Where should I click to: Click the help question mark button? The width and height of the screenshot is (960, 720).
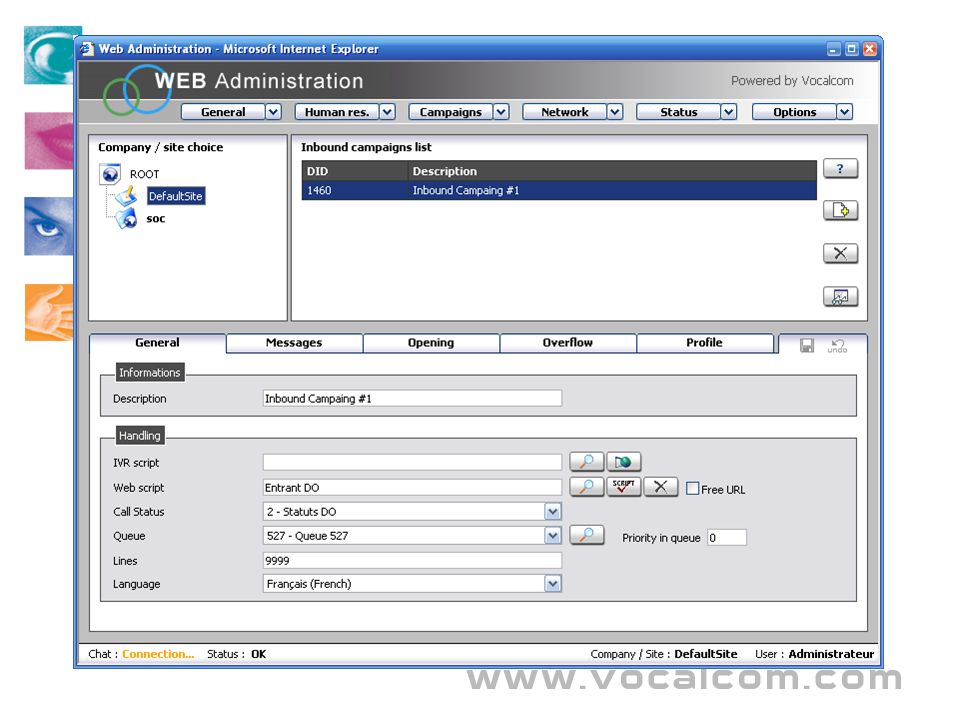[840, 168]
